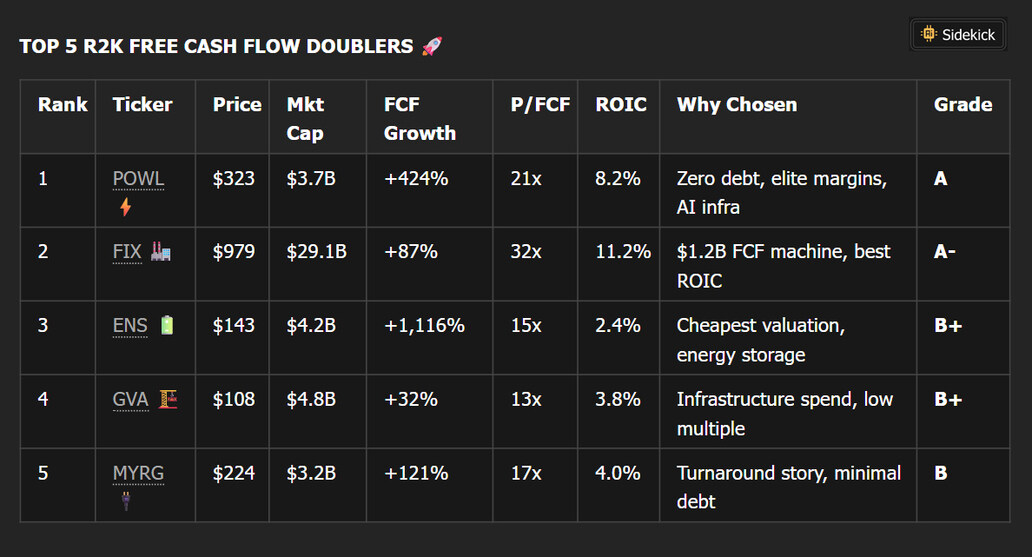Open the POWL ticker link

click(138, 179)
